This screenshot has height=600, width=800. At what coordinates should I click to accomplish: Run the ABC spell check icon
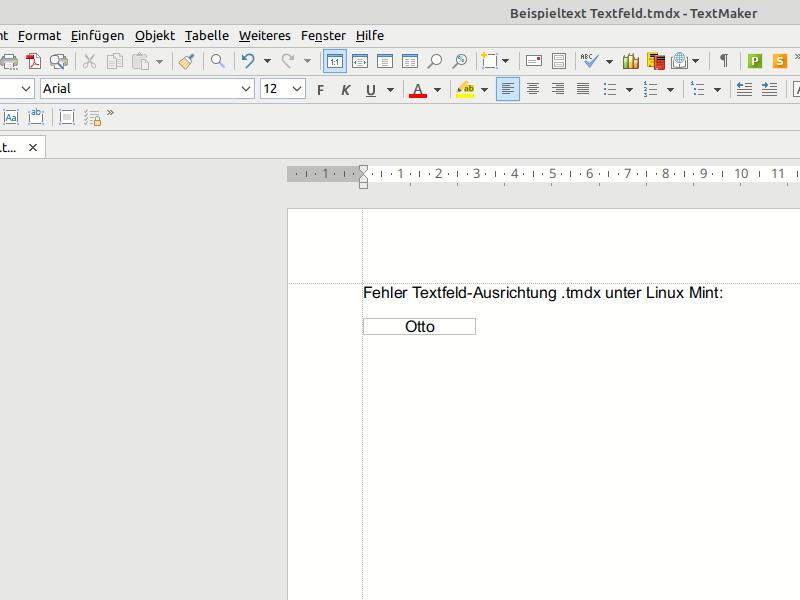(x=590, y=61)
